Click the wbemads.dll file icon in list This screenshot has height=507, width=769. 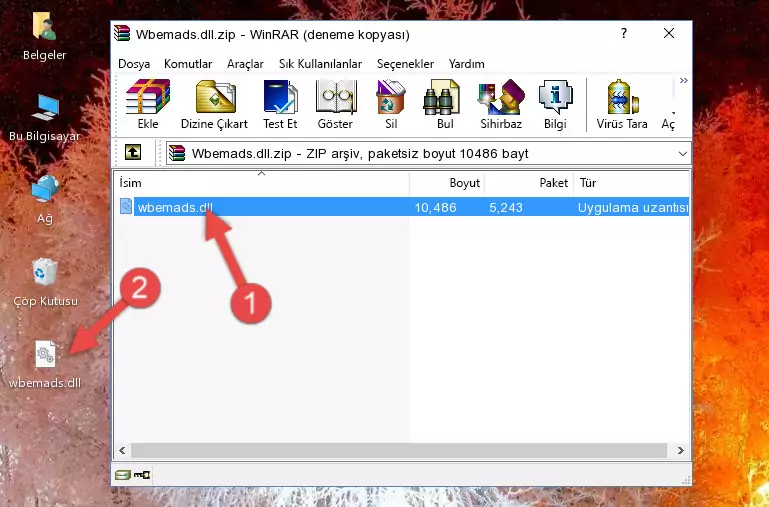coord(126,206)
